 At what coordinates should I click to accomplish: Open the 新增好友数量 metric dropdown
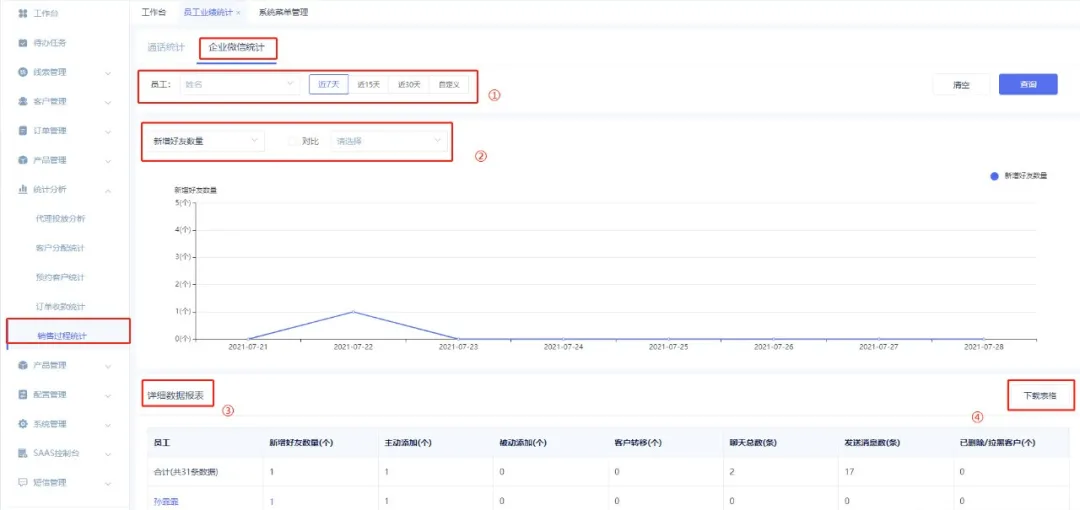click(x=204, y=141)
